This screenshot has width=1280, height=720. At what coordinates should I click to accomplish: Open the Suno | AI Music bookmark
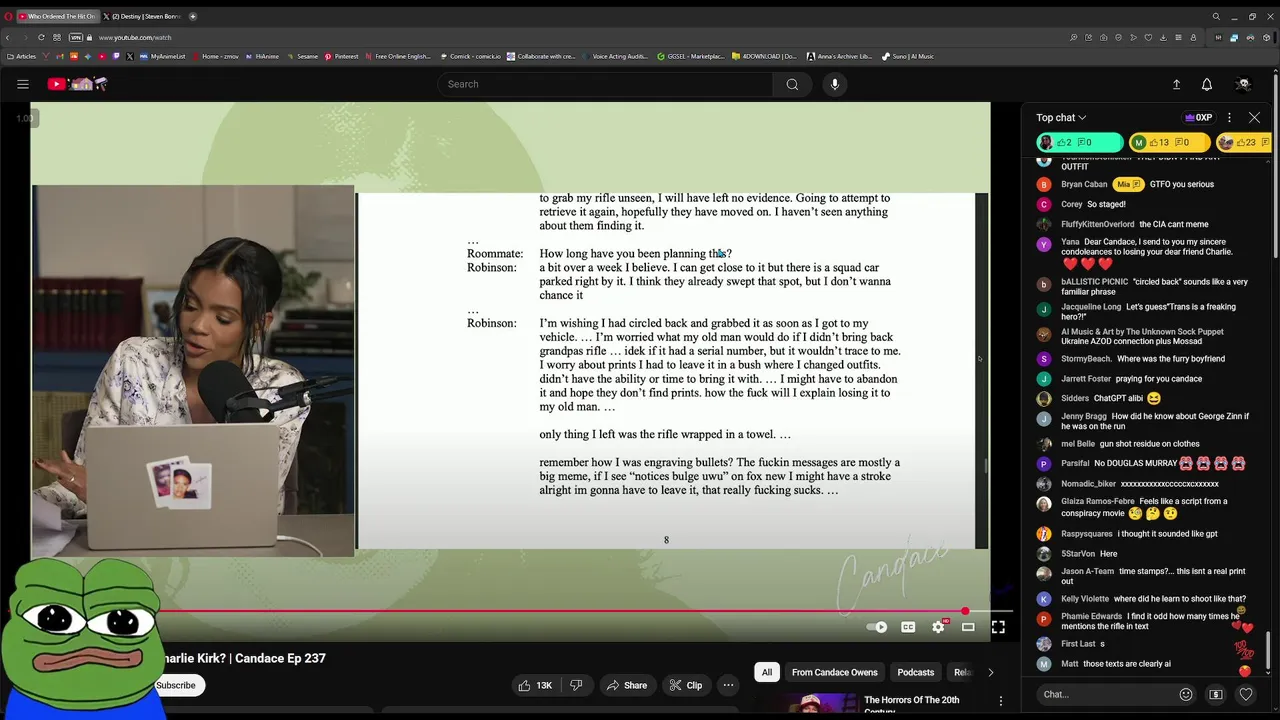point(908,56)
